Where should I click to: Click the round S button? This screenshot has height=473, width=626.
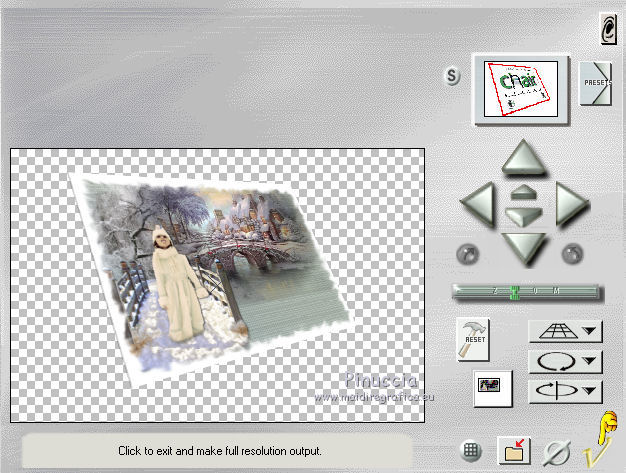click(x=452, y=75)
